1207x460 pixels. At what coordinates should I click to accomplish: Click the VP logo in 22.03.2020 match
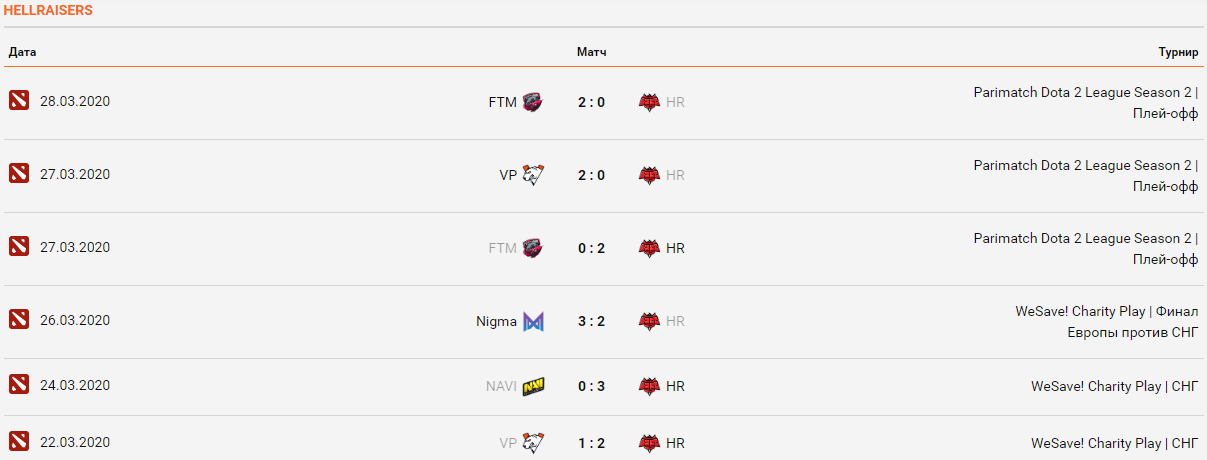(533, 442)
